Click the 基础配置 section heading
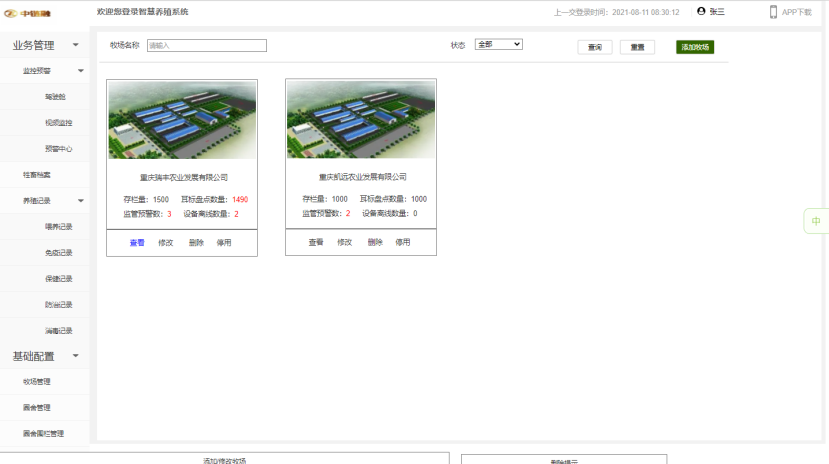This screenshot has width=829, height=464. pos(33,356)
